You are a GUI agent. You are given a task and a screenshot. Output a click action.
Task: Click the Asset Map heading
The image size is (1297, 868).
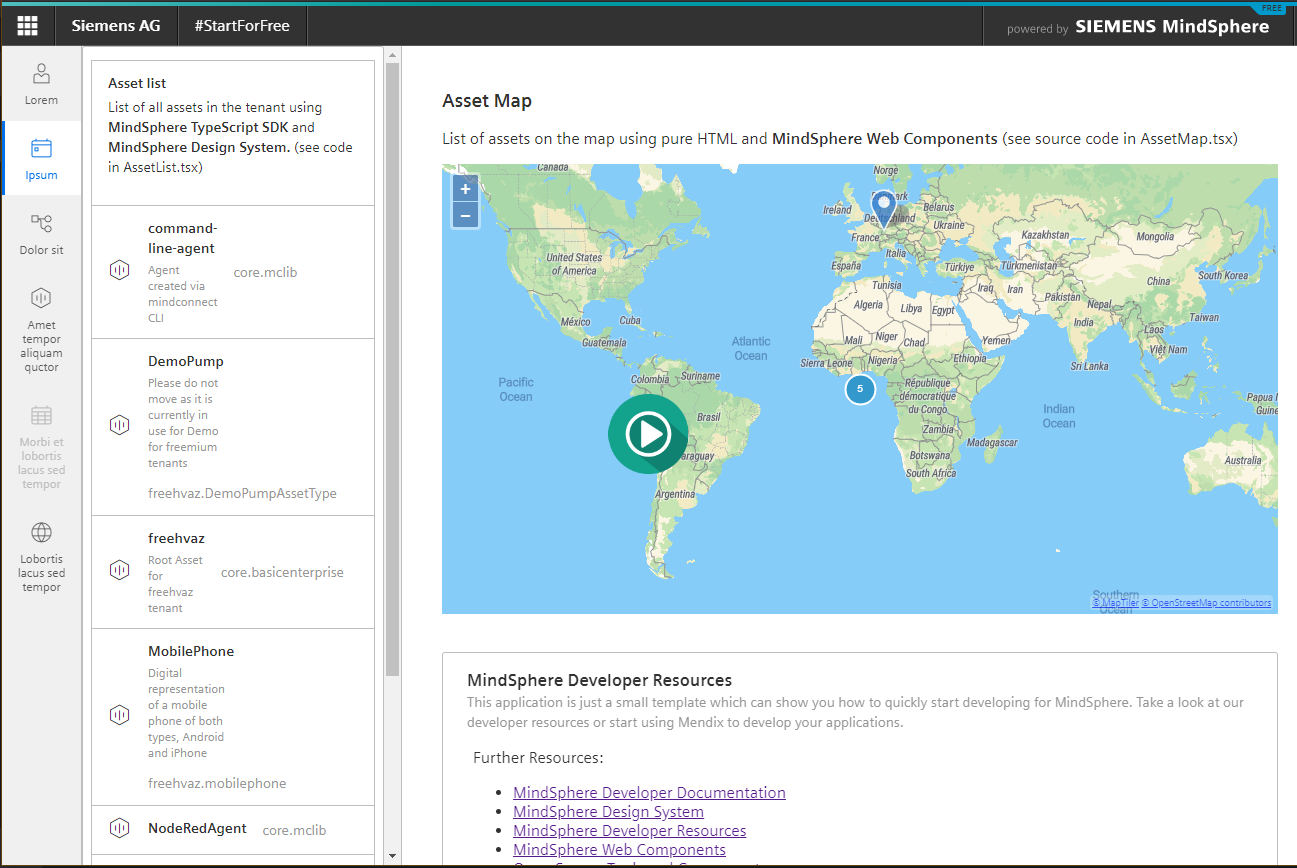487,101
